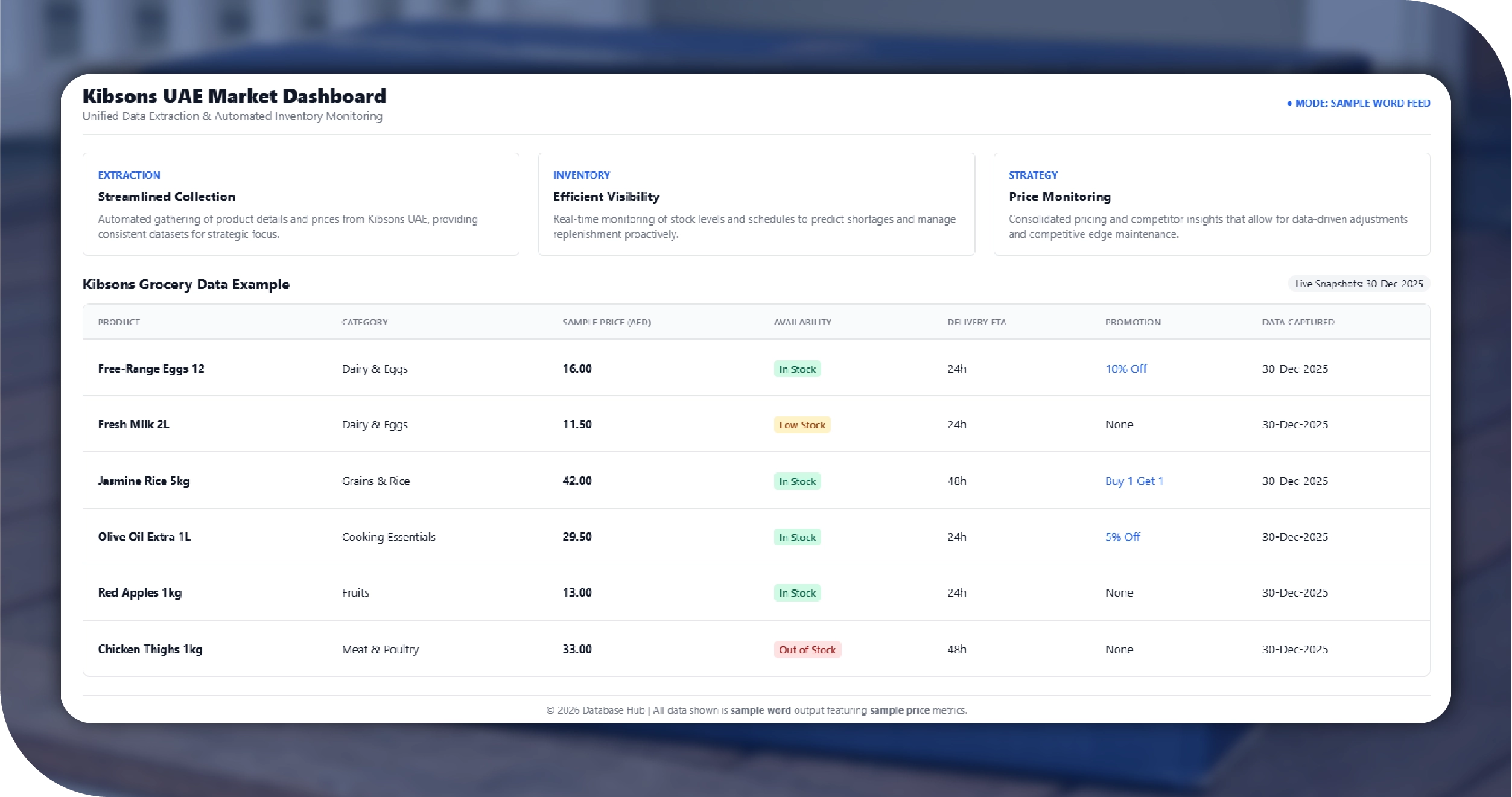The height and width of the screenshot is (797, 1512).
Task: Click the Kibsons UAE Market Dashboard title
Action: pyautogui.click(x=234, y=96)
